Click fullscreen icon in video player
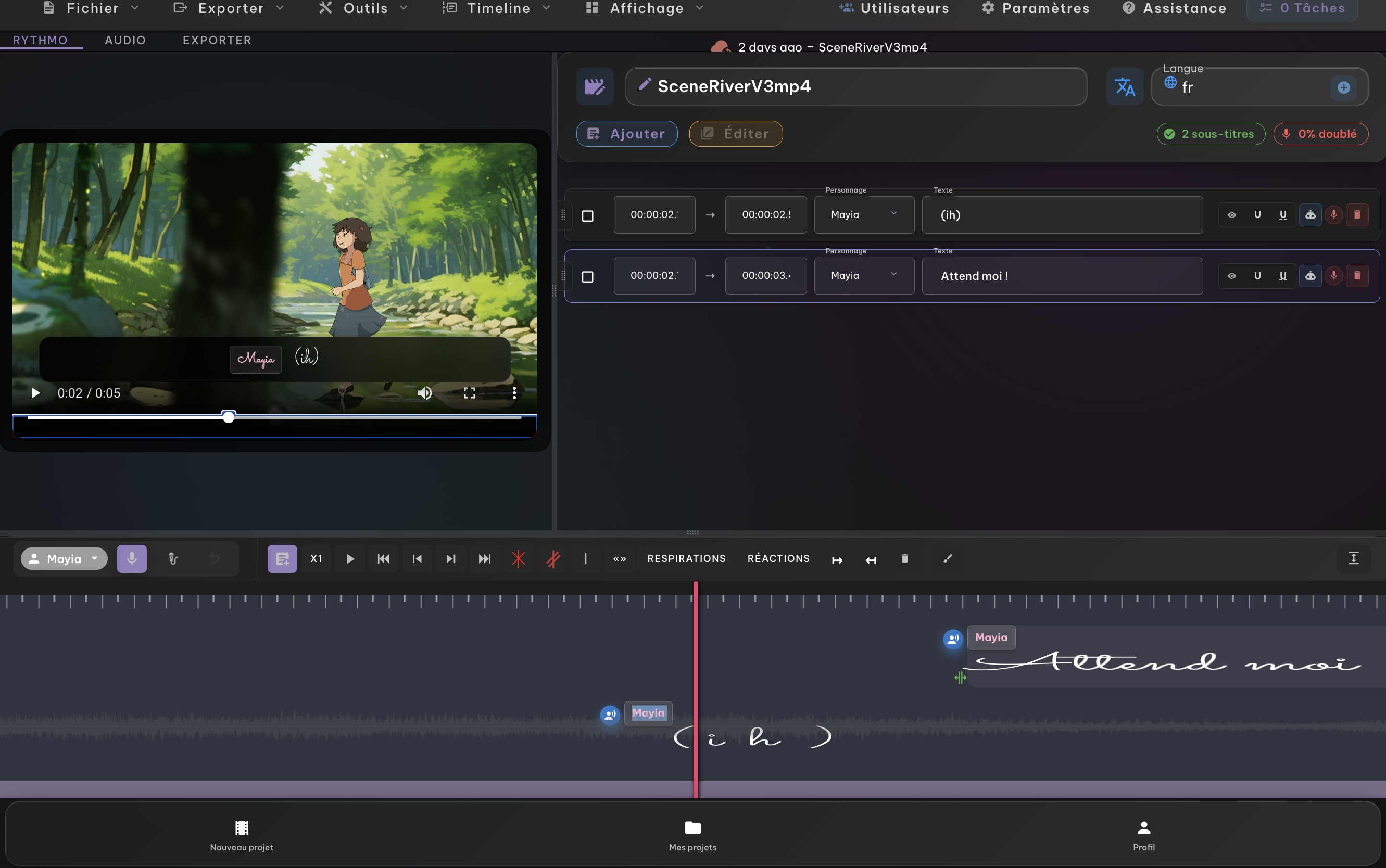The width and height of the screenshot is (1386, 868). click(469, 393)
